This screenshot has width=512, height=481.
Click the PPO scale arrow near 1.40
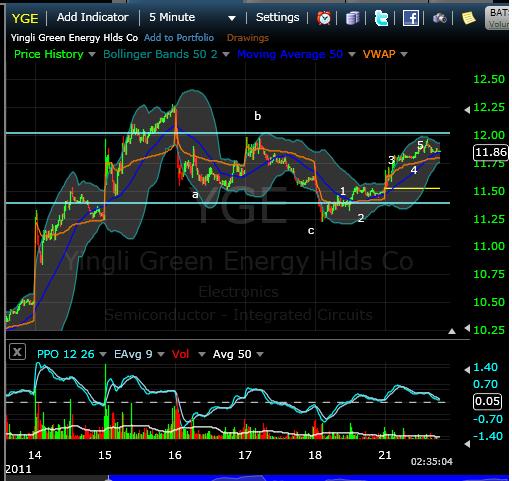tap(467, 370)
